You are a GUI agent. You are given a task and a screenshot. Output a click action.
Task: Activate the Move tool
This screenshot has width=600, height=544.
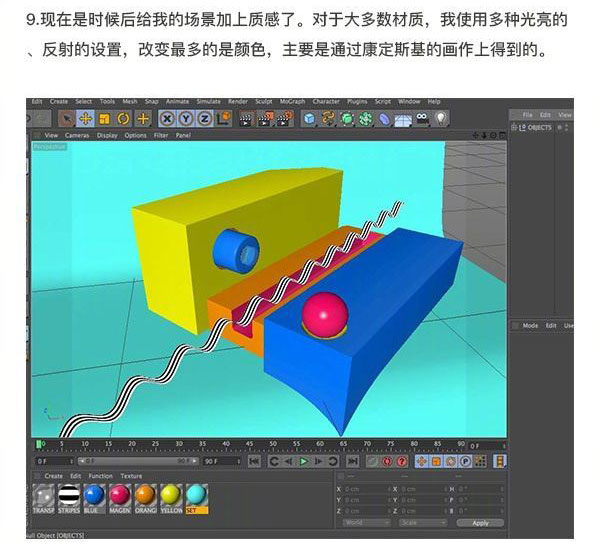point(86,119)
